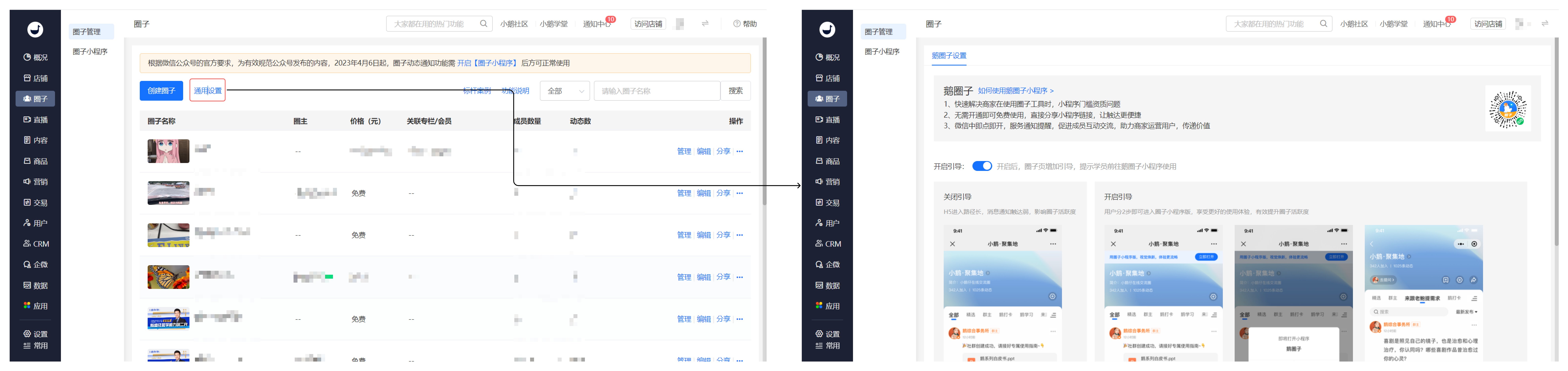Focus the header search box in the circle list window
The height and width of the screenshot is (371, 1568).
(439, 24)
